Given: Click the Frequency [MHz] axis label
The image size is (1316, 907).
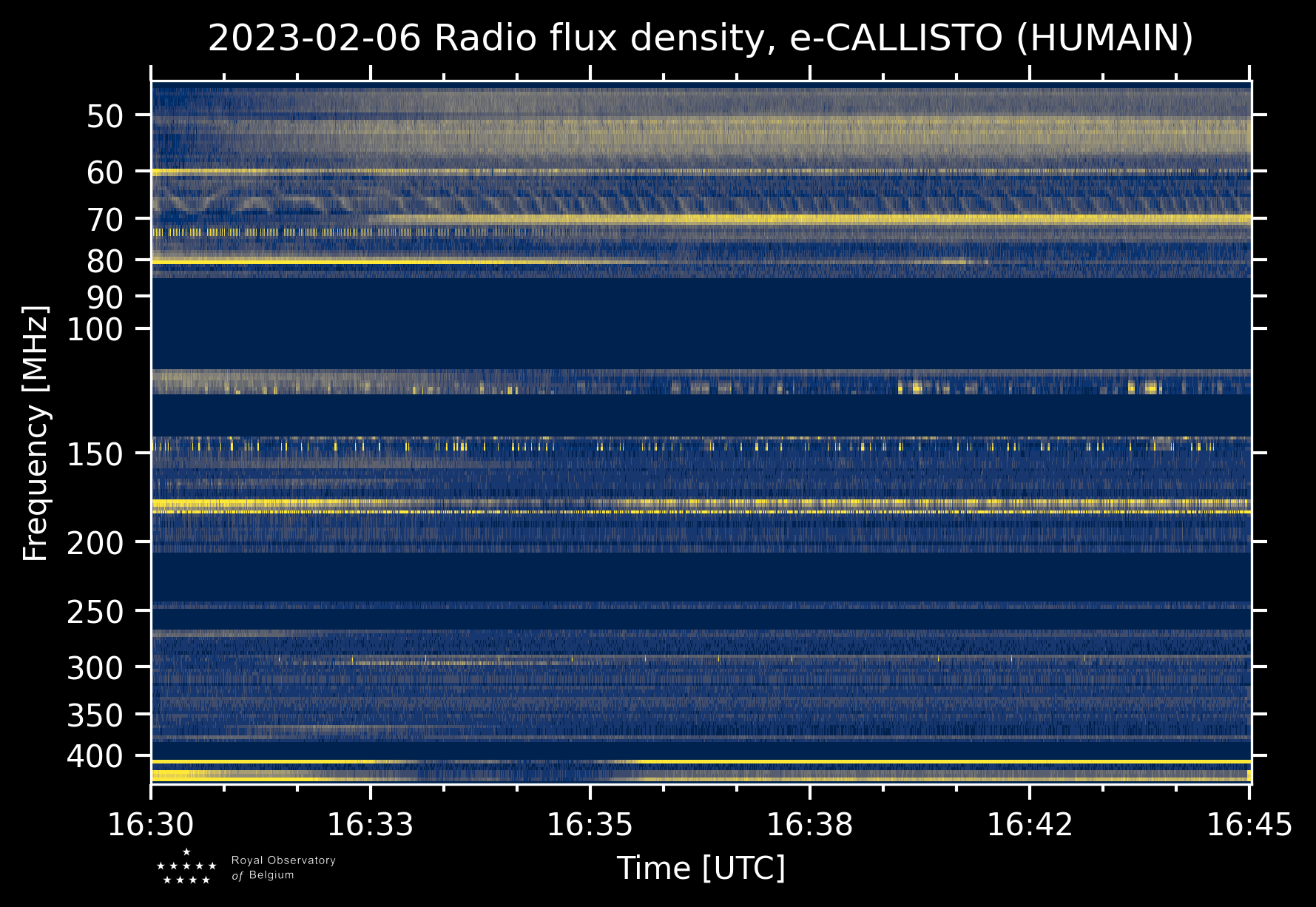Looking at the screenshot, I should pos(36,433).
